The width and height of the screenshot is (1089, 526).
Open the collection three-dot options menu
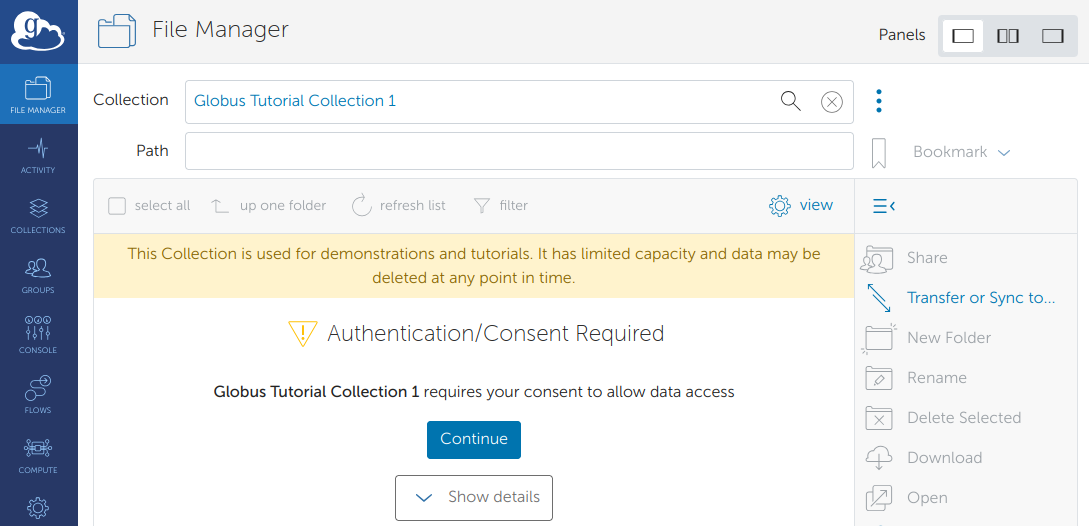[x=879, y=101]
